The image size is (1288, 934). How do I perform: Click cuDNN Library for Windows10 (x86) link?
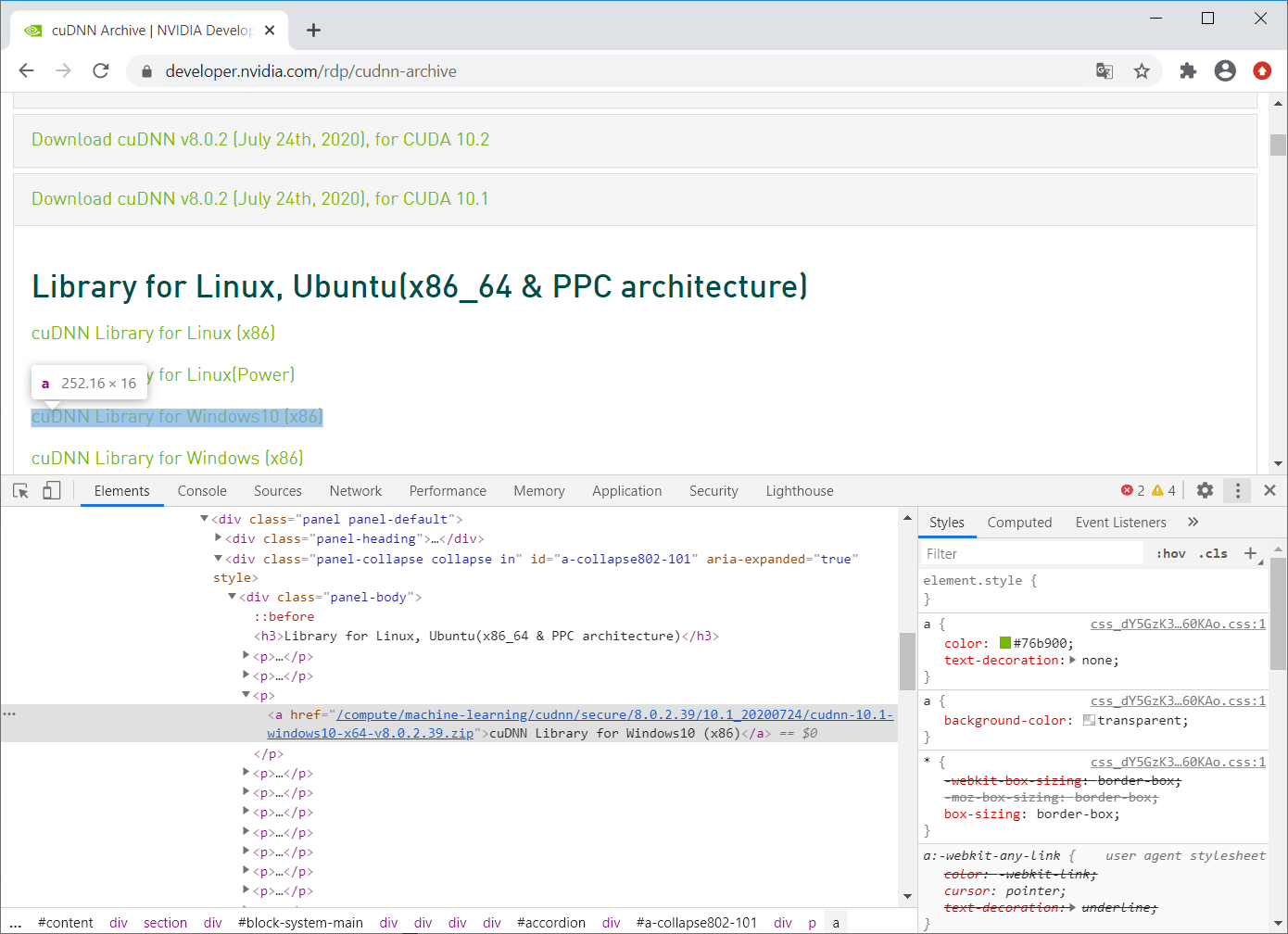[177, 417]
